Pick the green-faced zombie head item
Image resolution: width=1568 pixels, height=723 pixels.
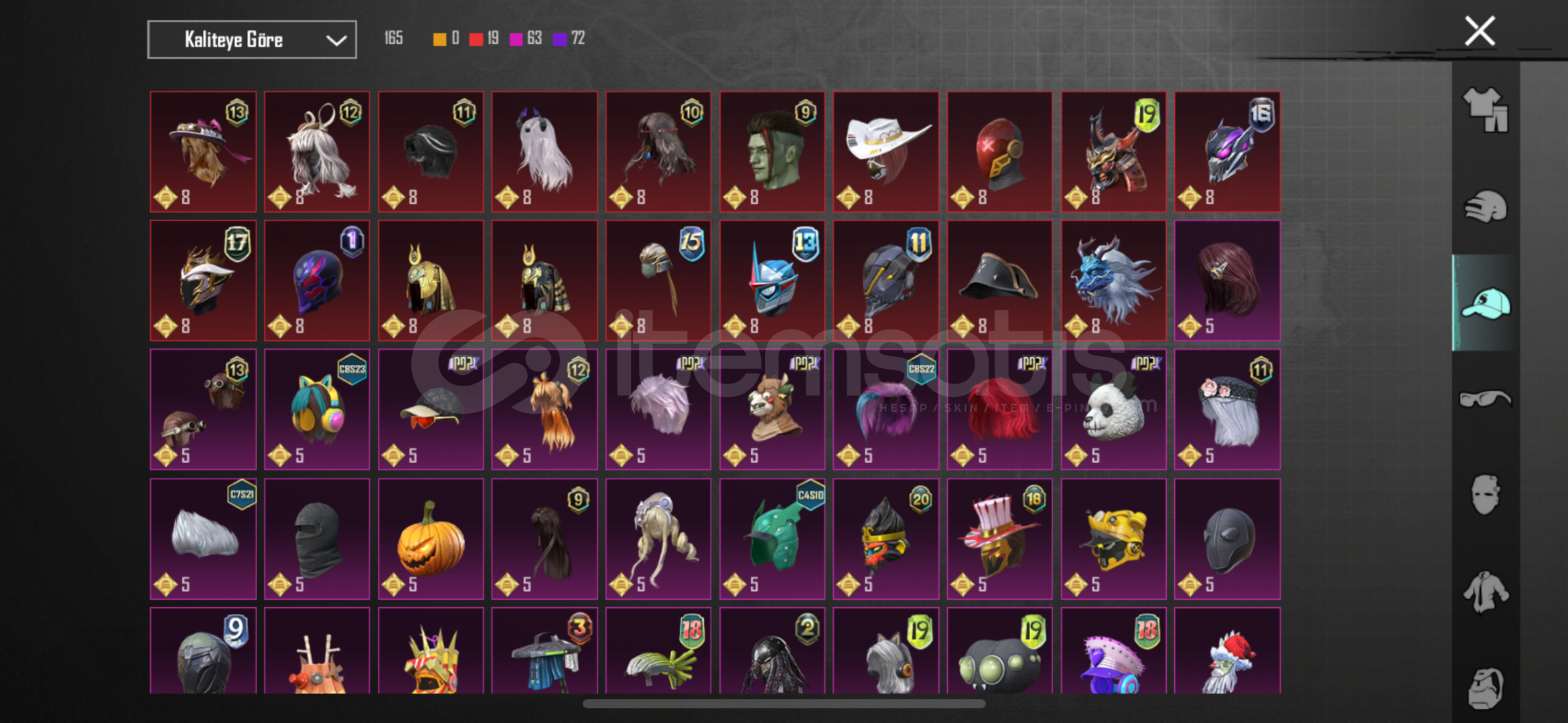coord(772,152)
